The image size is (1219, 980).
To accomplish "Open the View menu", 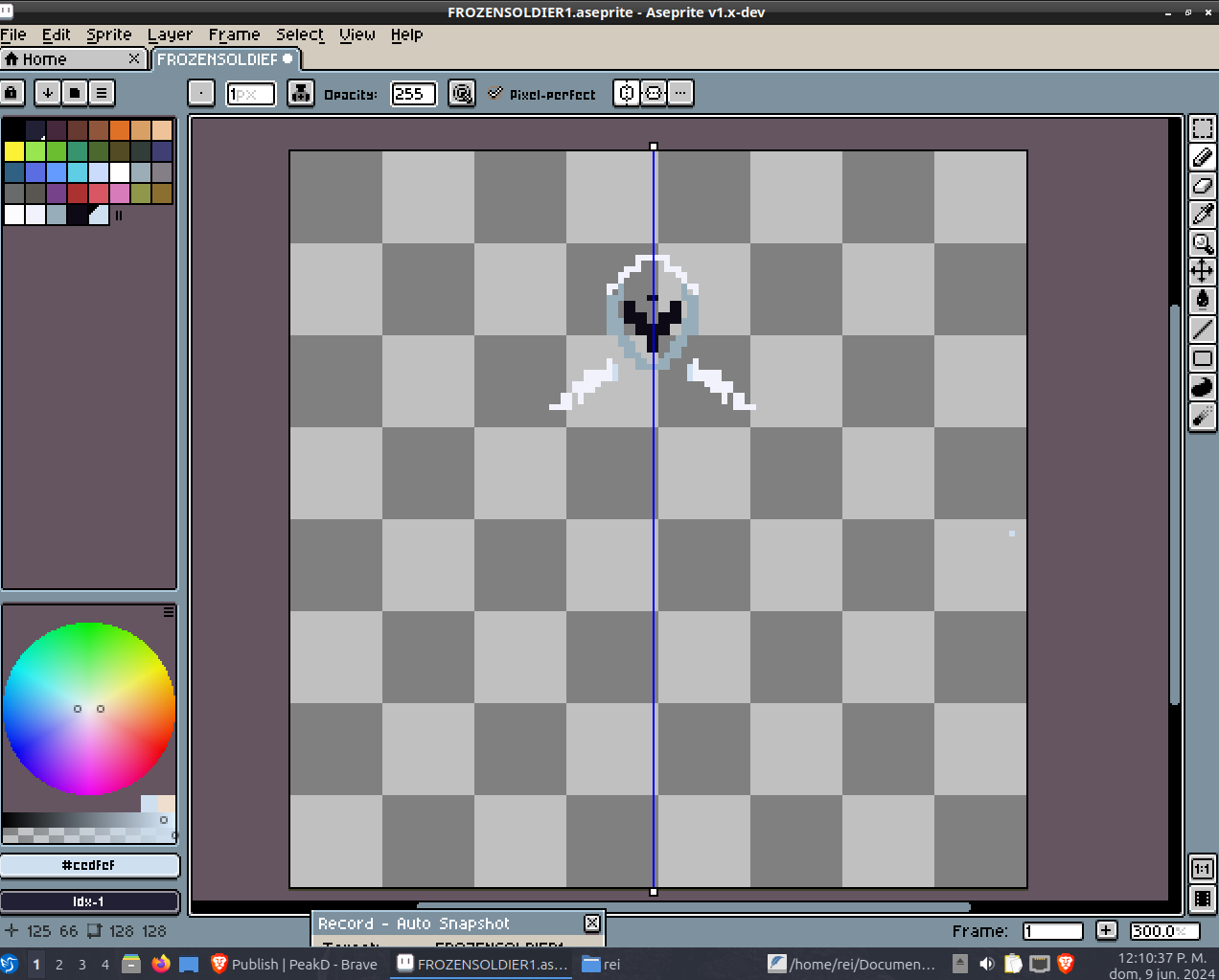I will click(357, 34).
